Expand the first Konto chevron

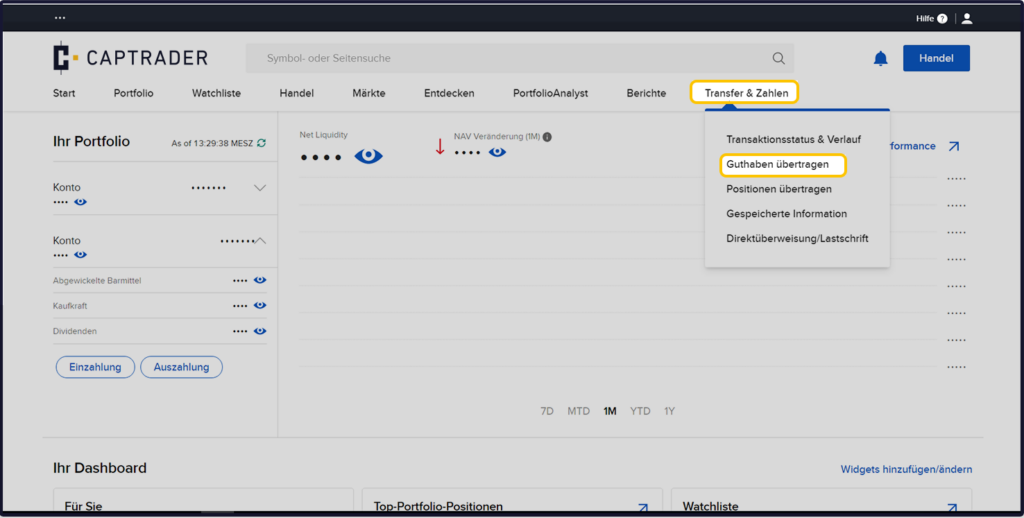click(x=260, y=188)
